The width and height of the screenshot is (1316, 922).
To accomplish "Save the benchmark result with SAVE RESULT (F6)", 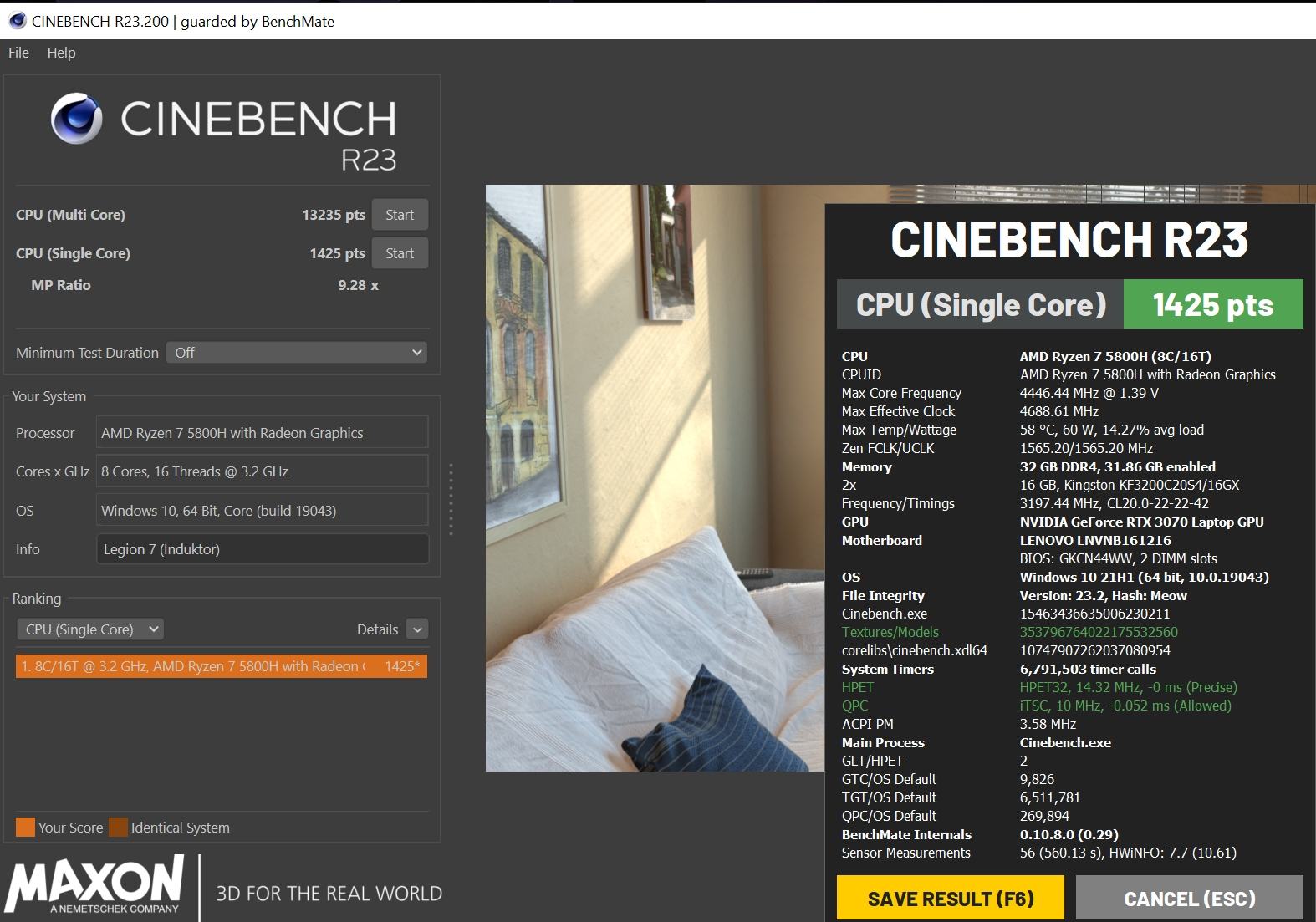I will [x=951, y=899].
